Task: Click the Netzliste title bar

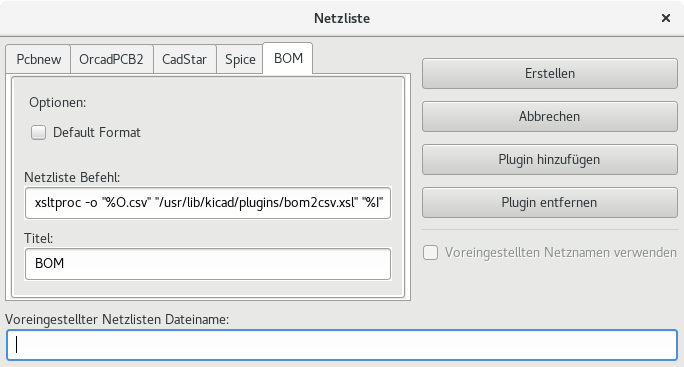Action: coord(342,18)
